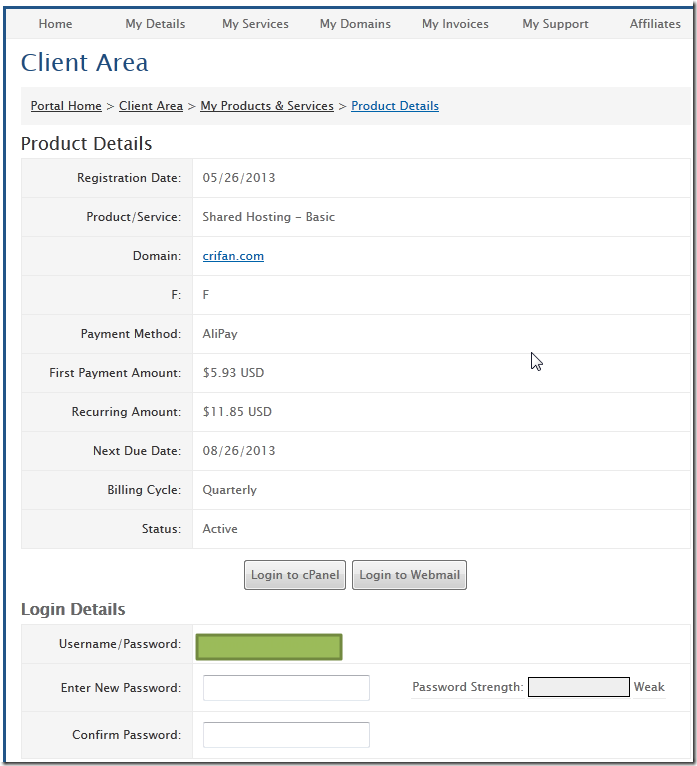Click Product Details breadcrumb link

click(395, 106)
